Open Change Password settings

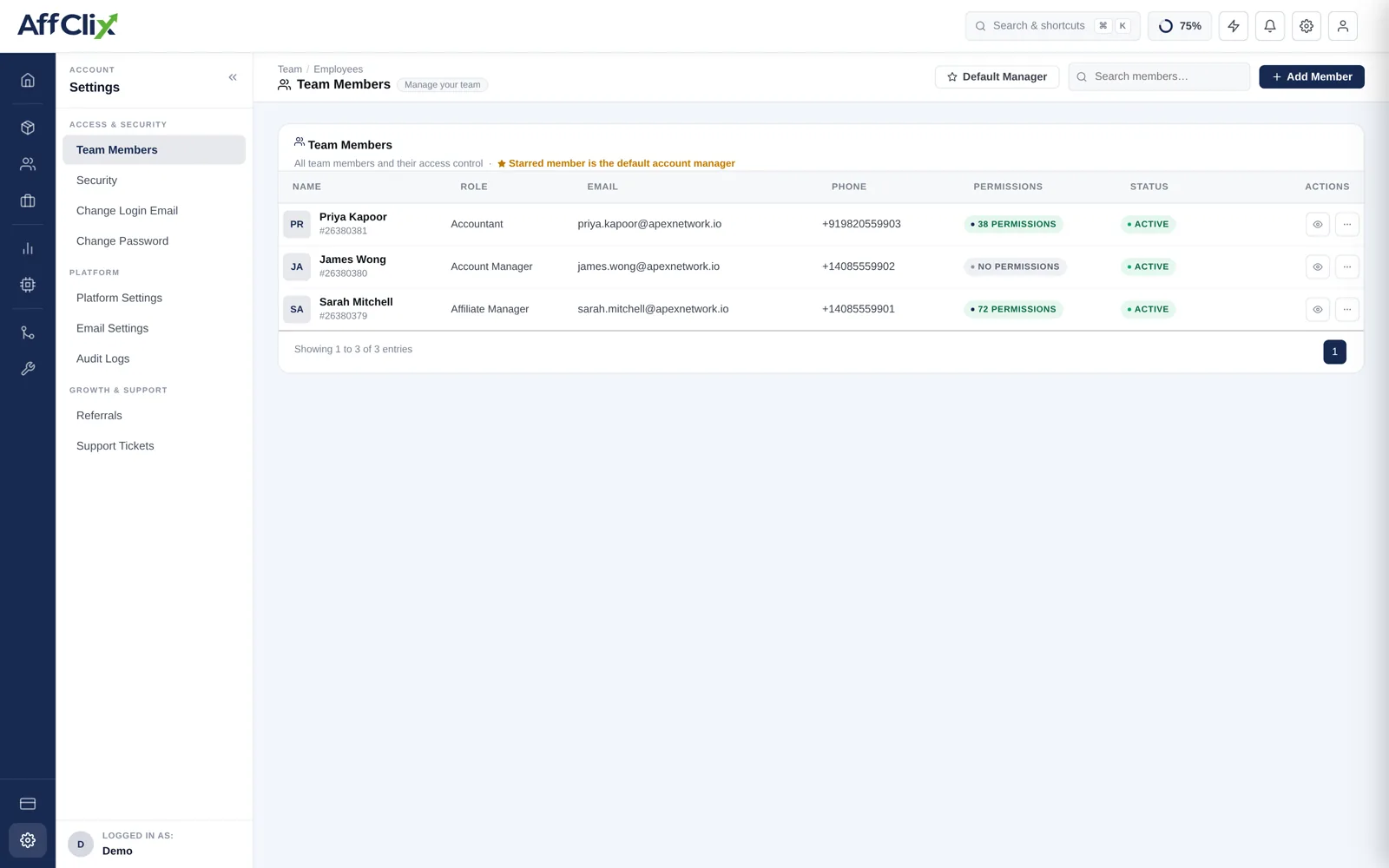155,241
